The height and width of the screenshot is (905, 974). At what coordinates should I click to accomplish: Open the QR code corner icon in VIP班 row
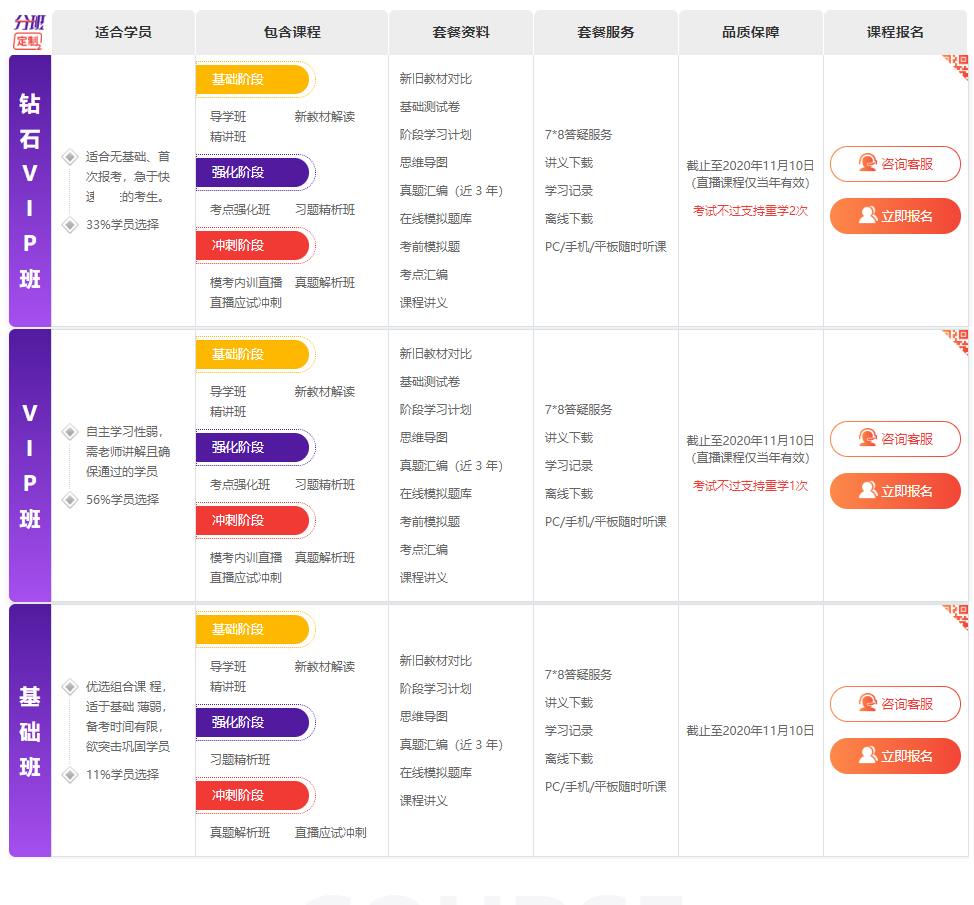957,342
